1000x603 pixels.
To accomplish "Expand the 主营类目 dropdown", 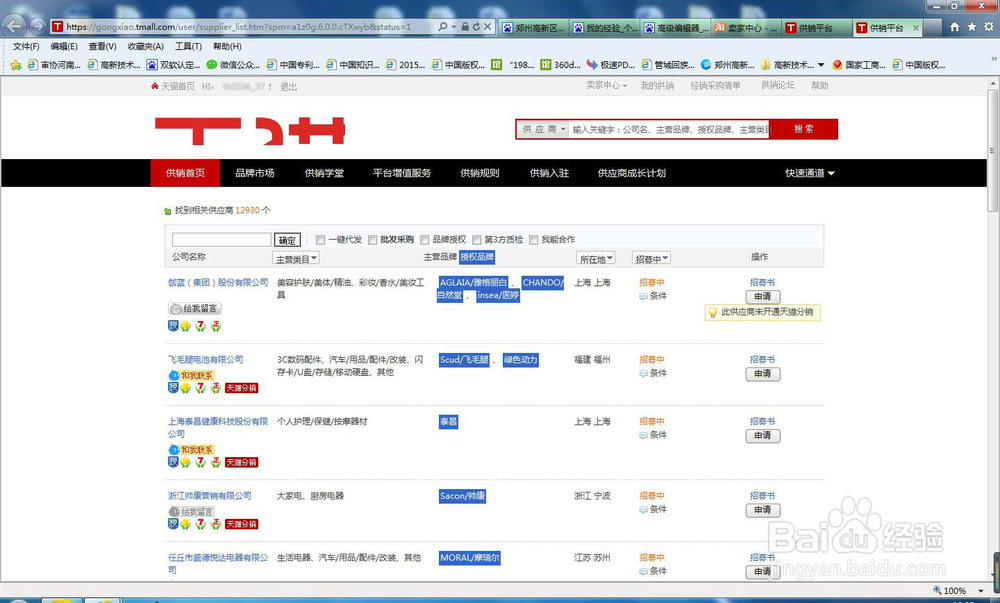I will pos(296,259).
